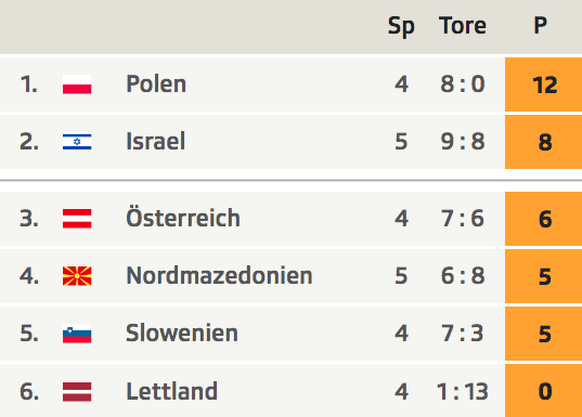The width and height of the screenshot is (582, 417).
Task: Click Lettland's 1:13 goals value
Action: click(462, 392)
